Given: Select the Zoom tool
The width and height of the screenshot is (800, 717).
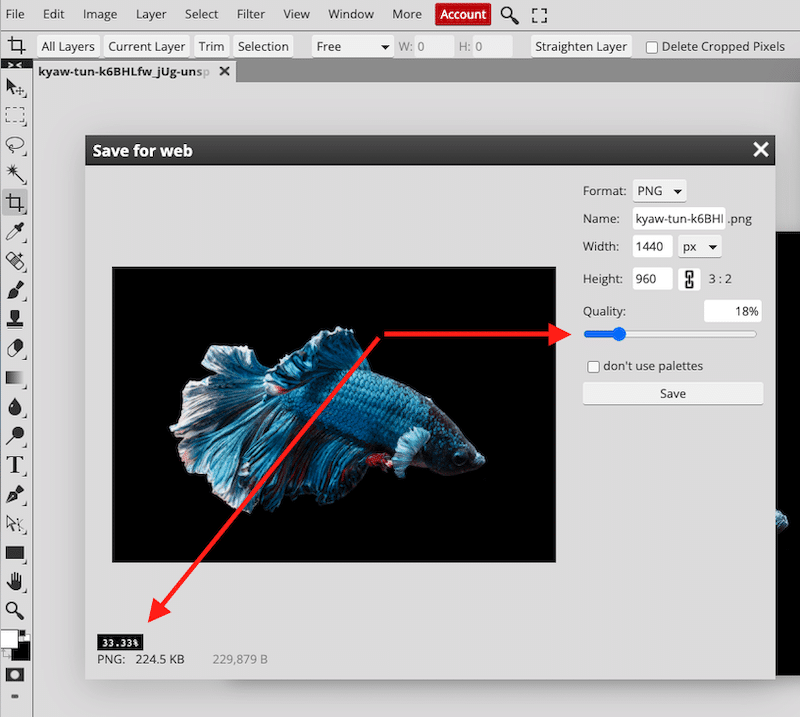Looking at the screenshot, I should click(x=15, y=610).
